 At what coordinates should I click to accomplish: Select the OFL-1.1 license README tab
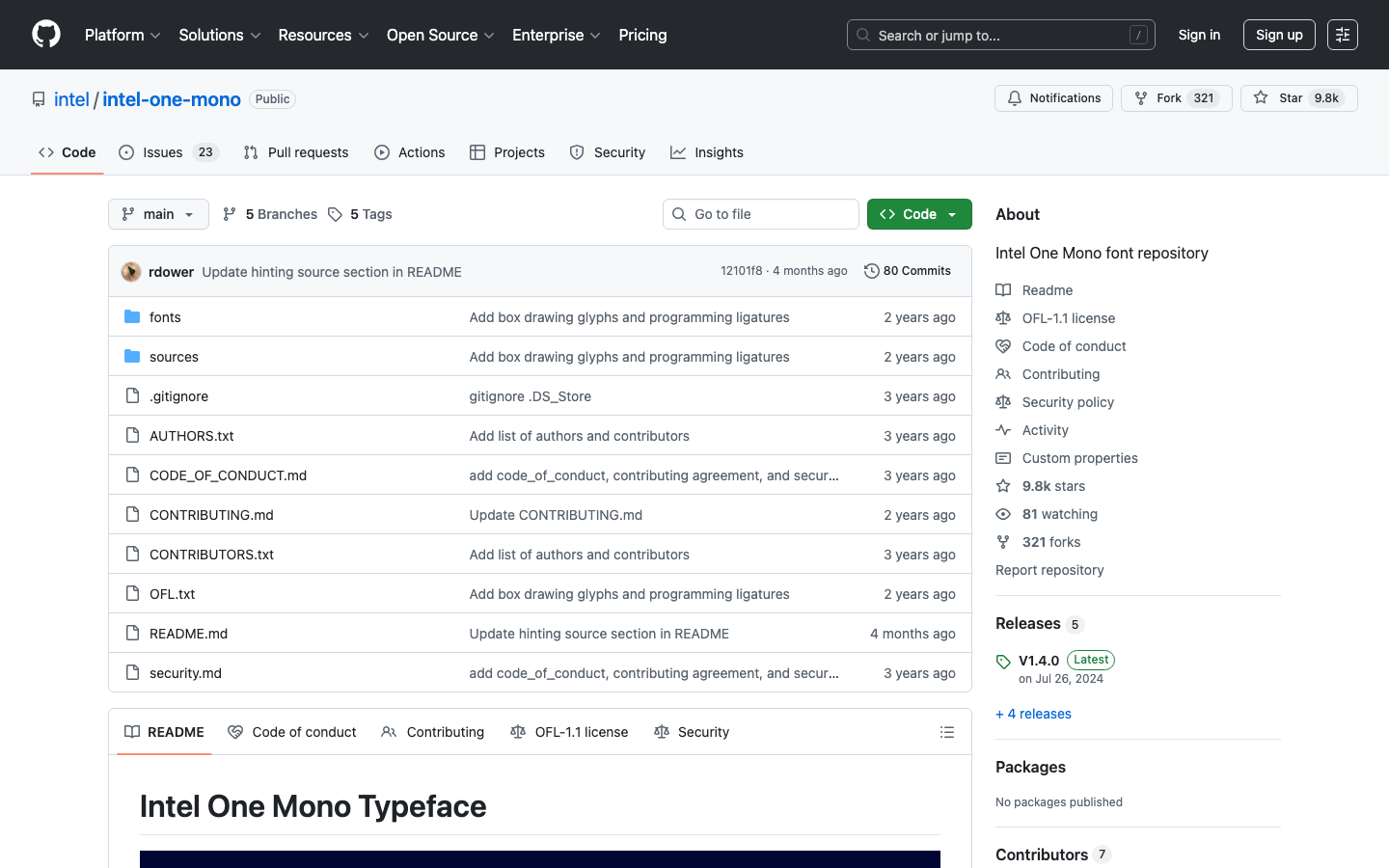click(569, 732)
